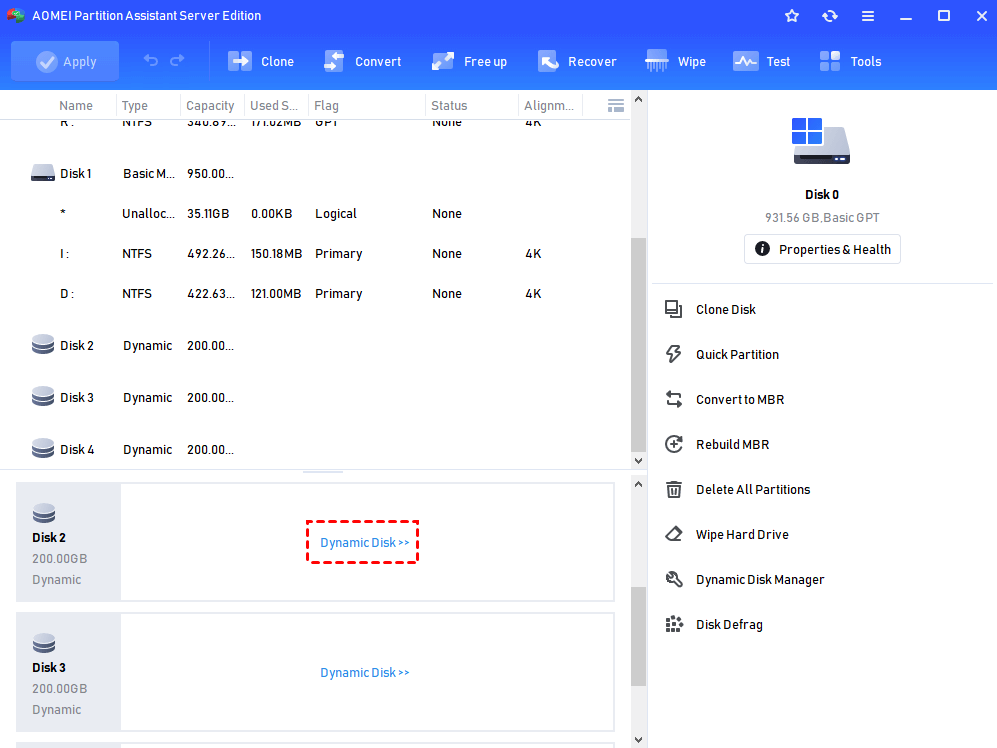
Task: Click the Quick Partition lightning icon
Action: pyautogui.click(x=673, y=354)
